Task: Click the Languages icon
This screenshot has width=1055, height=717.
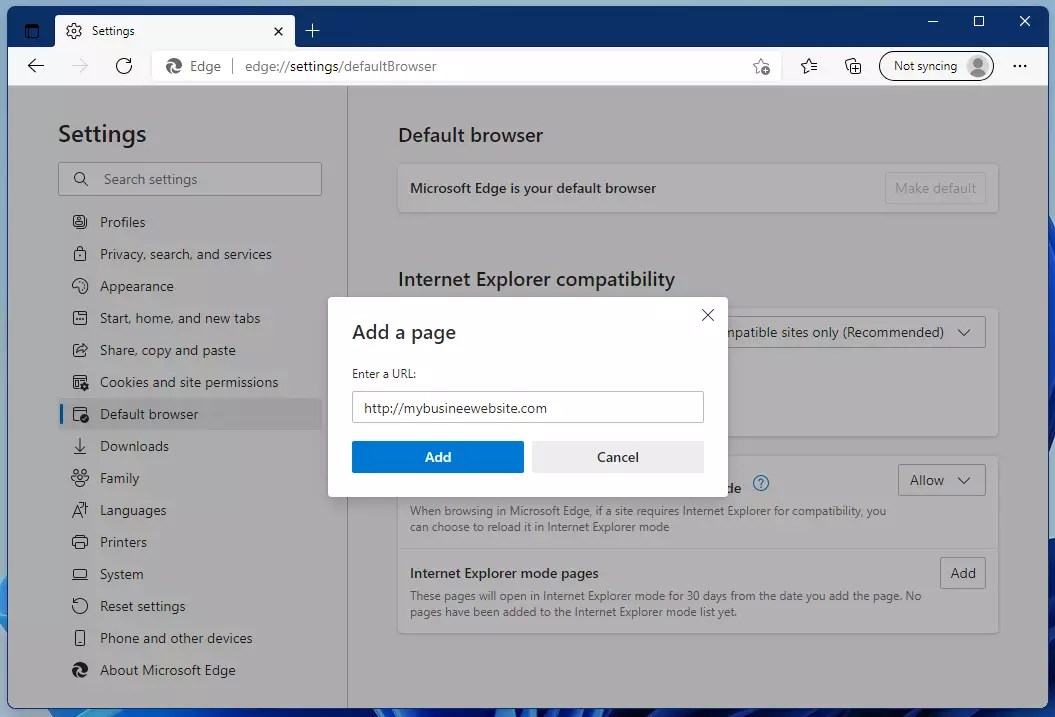Action: click(80, 511)
